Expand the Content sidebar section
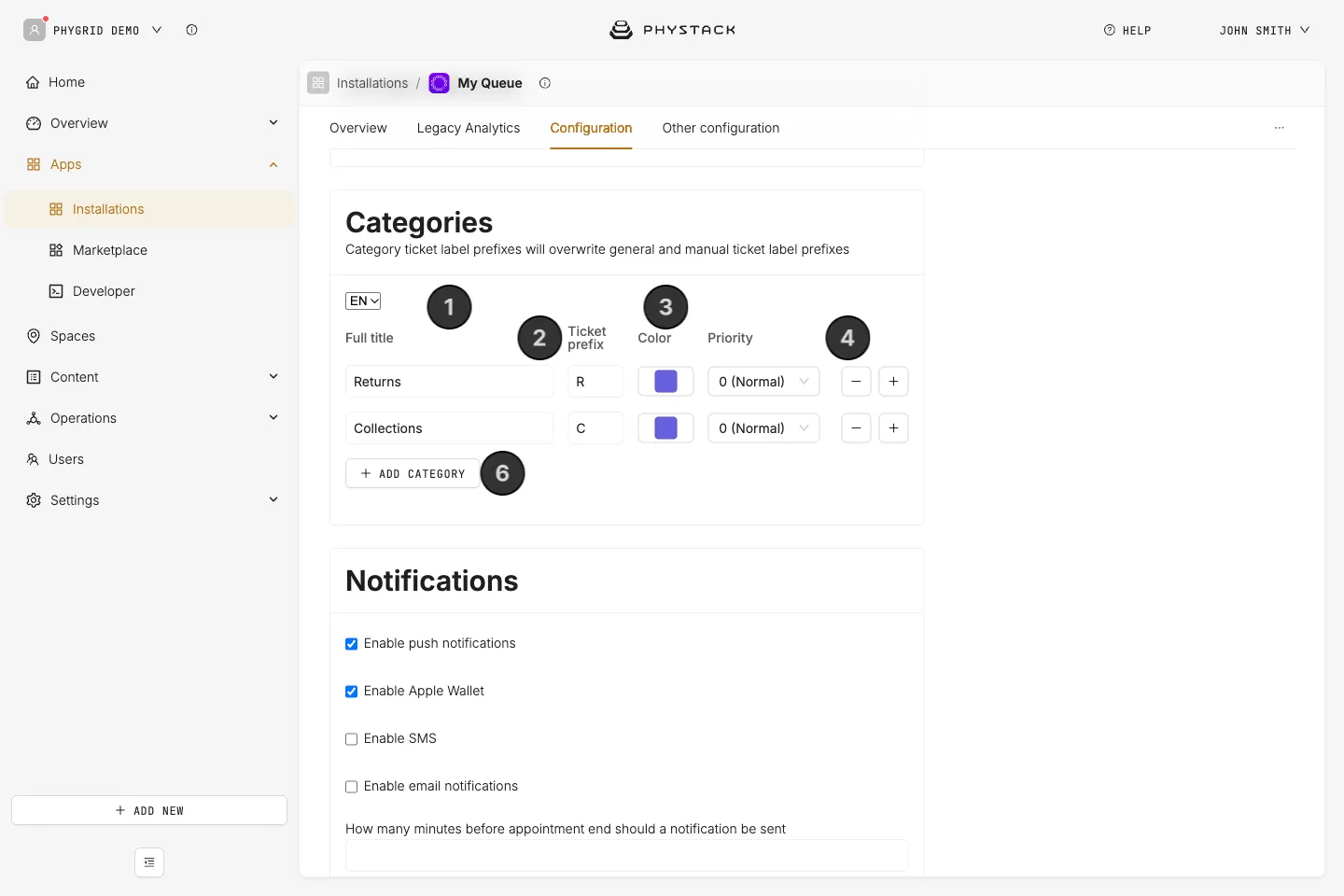The width and height of the screenshot is (1344, 896). [273, 377]
